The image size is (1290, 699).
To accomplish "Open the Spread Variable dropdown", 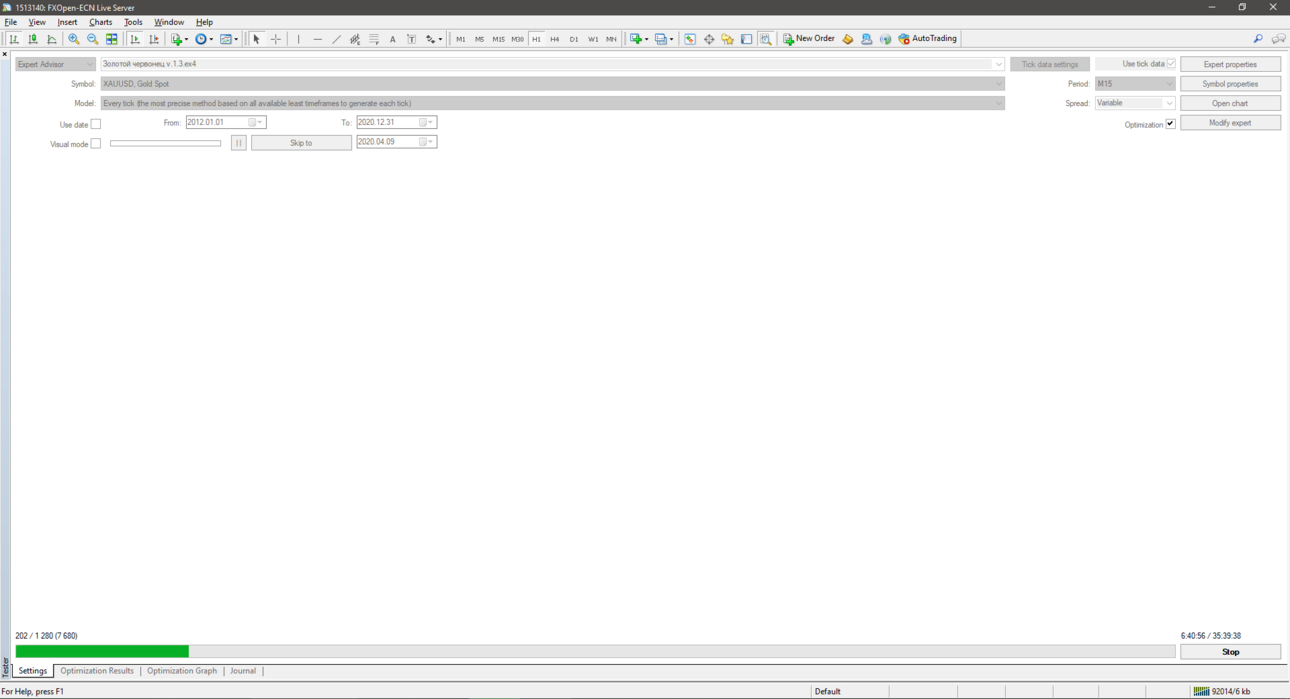I will 1135,103.
